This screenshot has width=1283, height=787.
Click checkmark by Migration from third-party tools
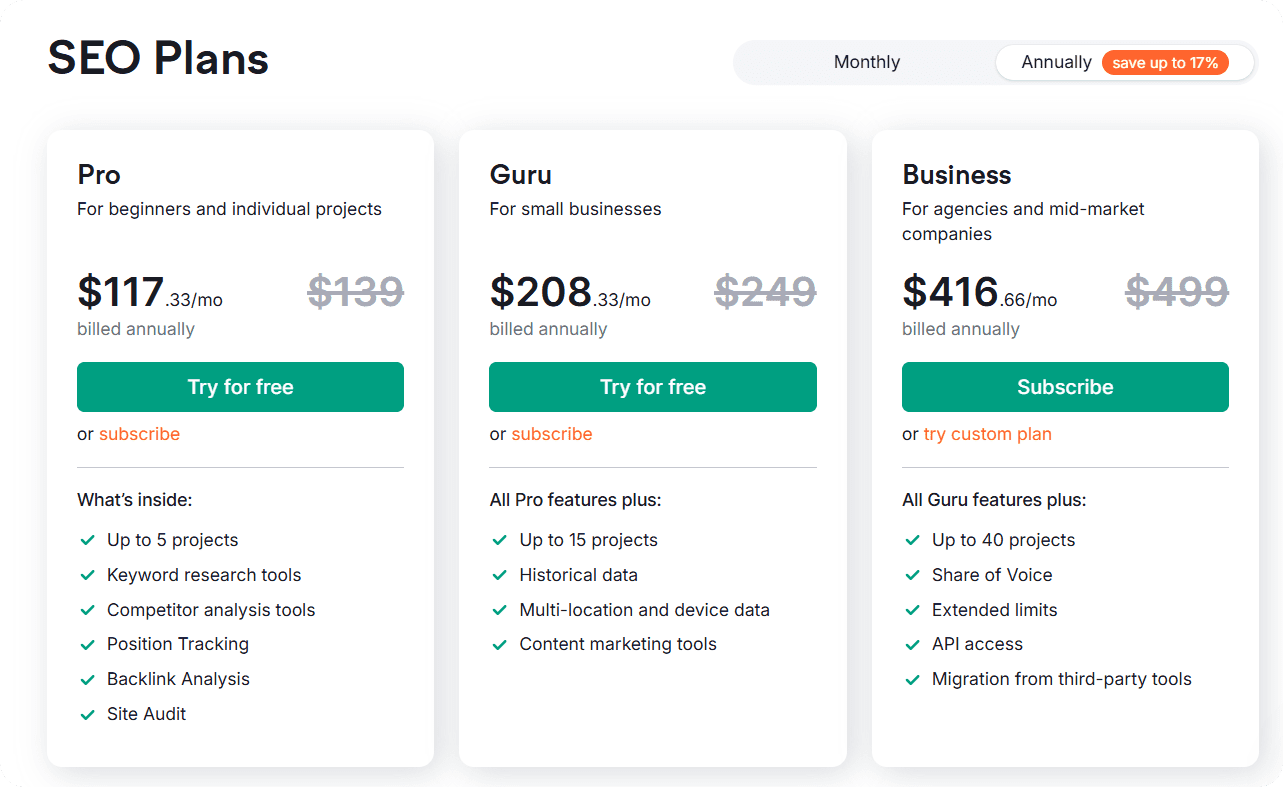point(912,679)
